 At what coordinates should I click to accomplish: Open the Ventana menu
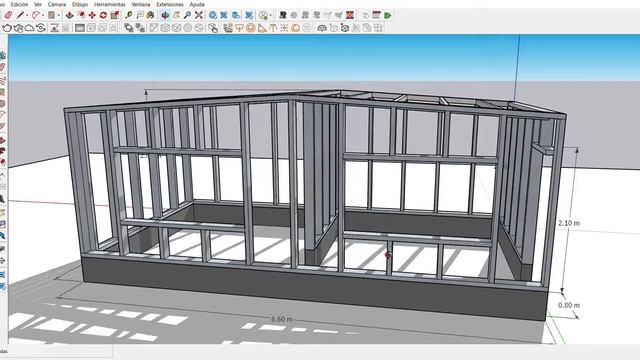141,4
